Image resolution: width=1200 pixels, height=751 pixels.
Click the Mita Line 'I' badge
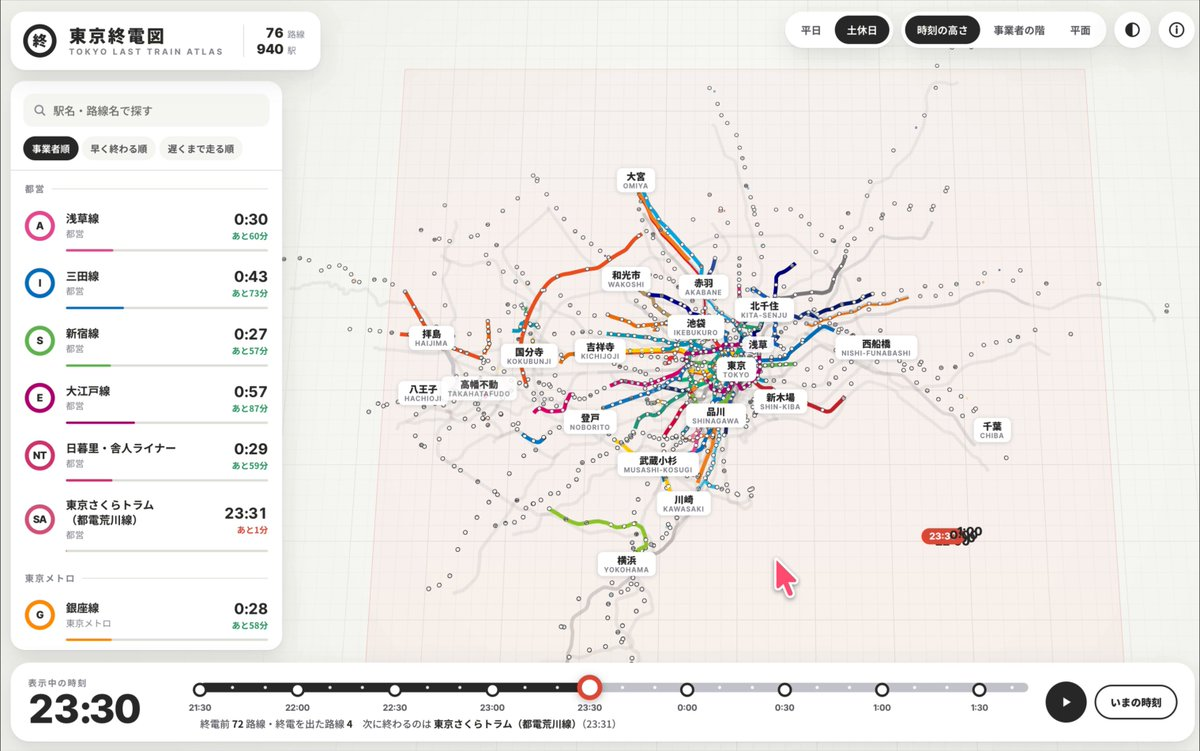click(40, 284)
